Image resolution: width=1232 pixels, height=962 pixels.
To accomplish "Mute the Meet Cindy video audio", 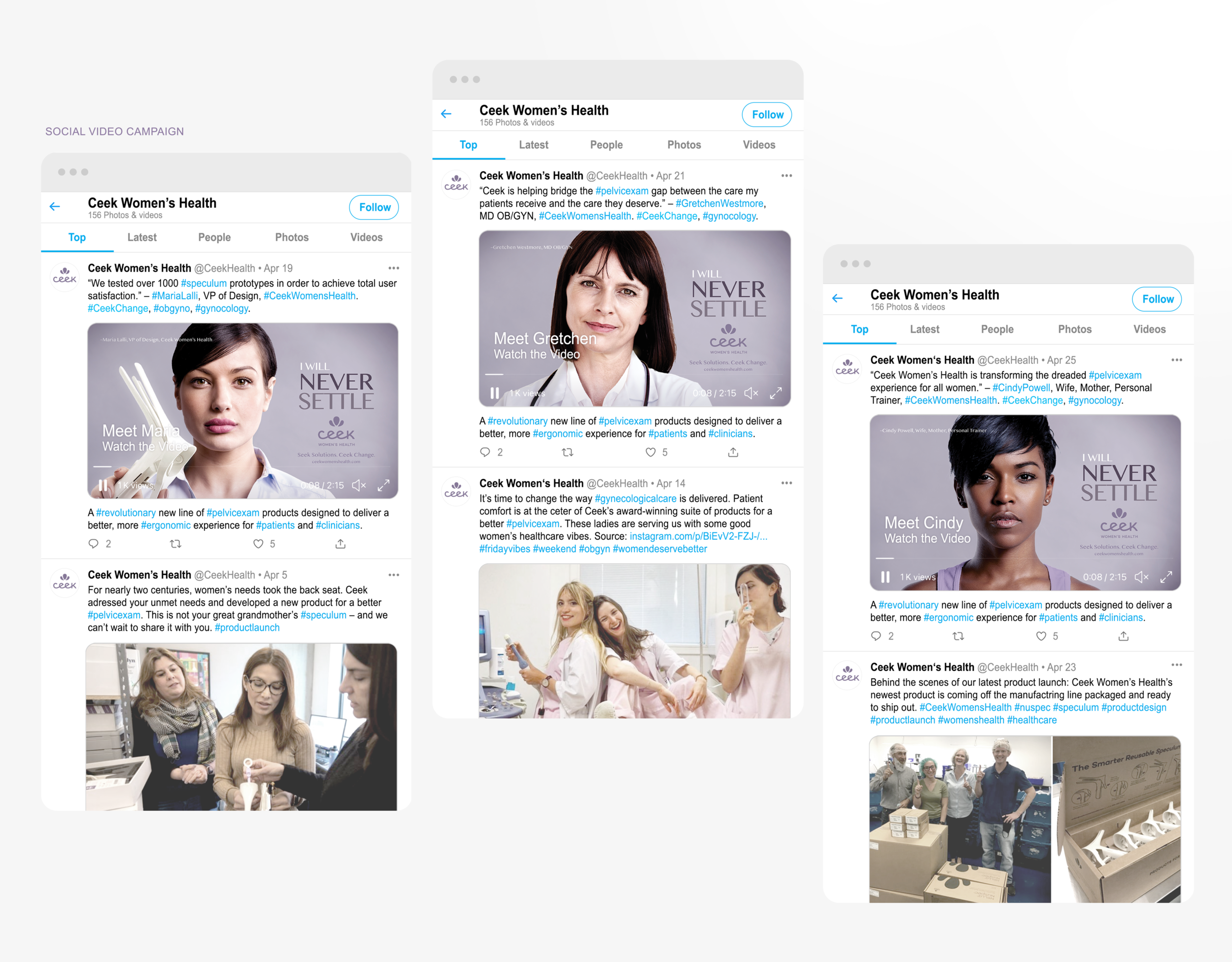I will (1143, 577).
